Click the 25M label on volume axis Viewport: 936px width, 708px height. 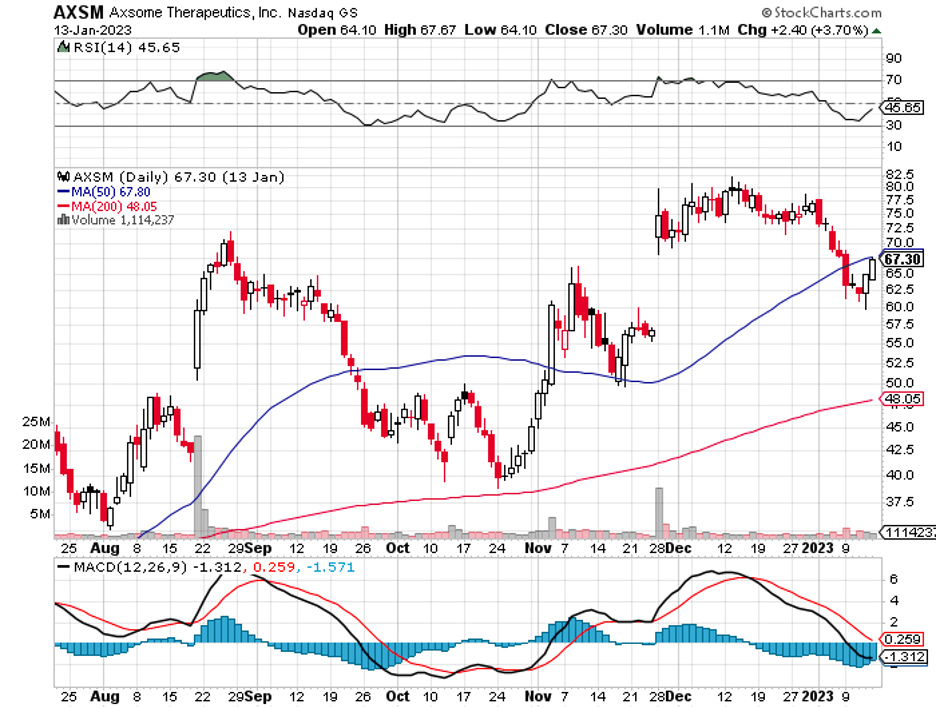[36, 422]
